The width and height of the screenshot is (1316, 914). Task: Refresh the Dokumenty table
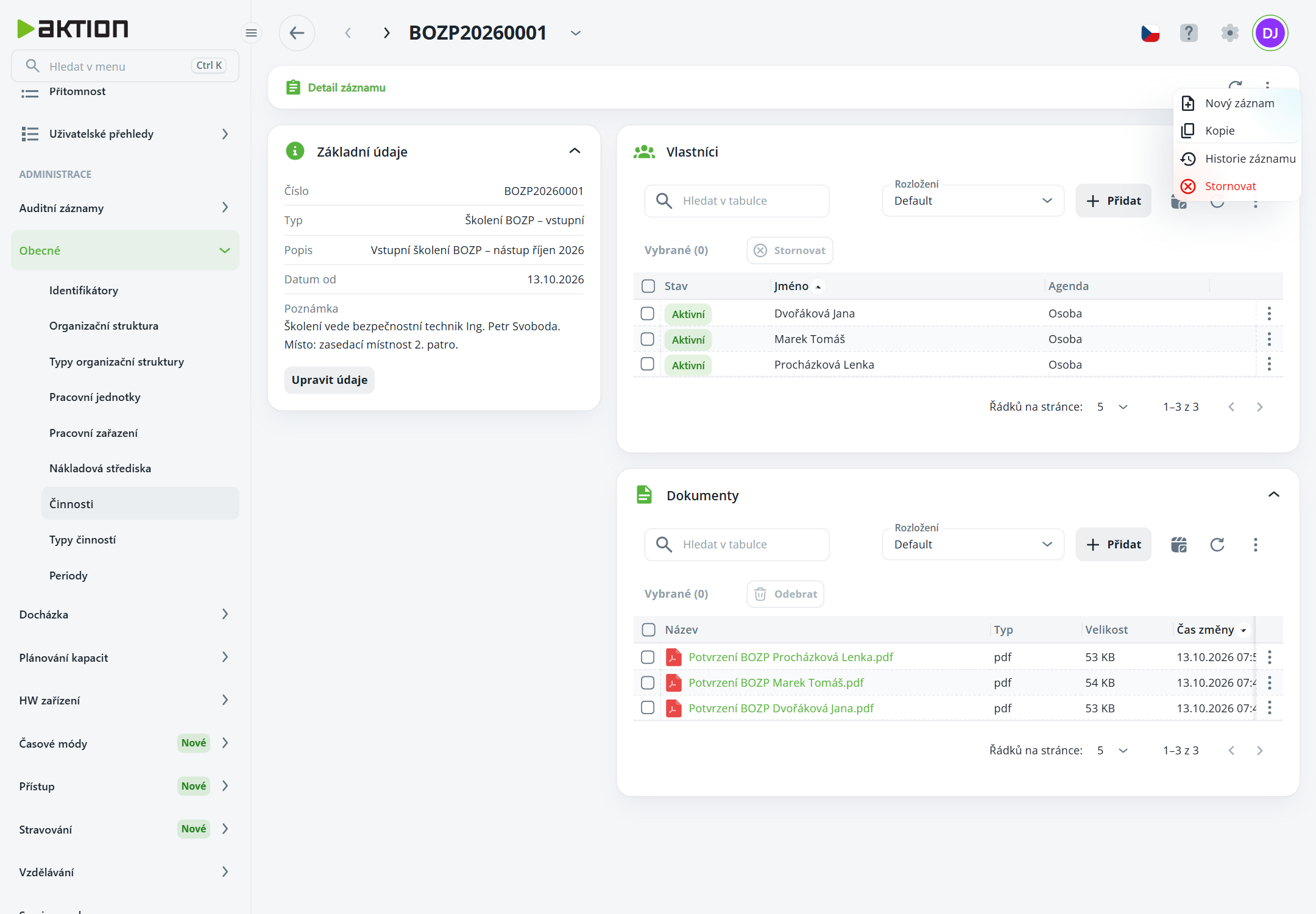click(x=1217, y=545)
